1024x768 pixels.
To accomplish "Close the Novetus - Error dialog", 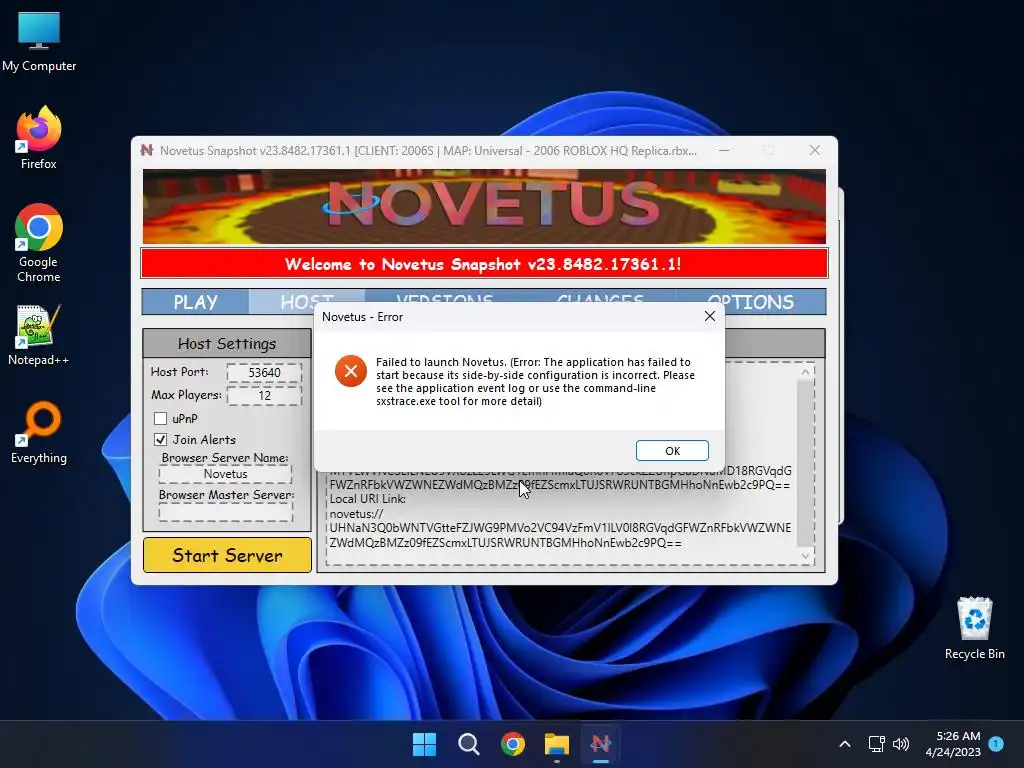I will (x=710, y=317).
